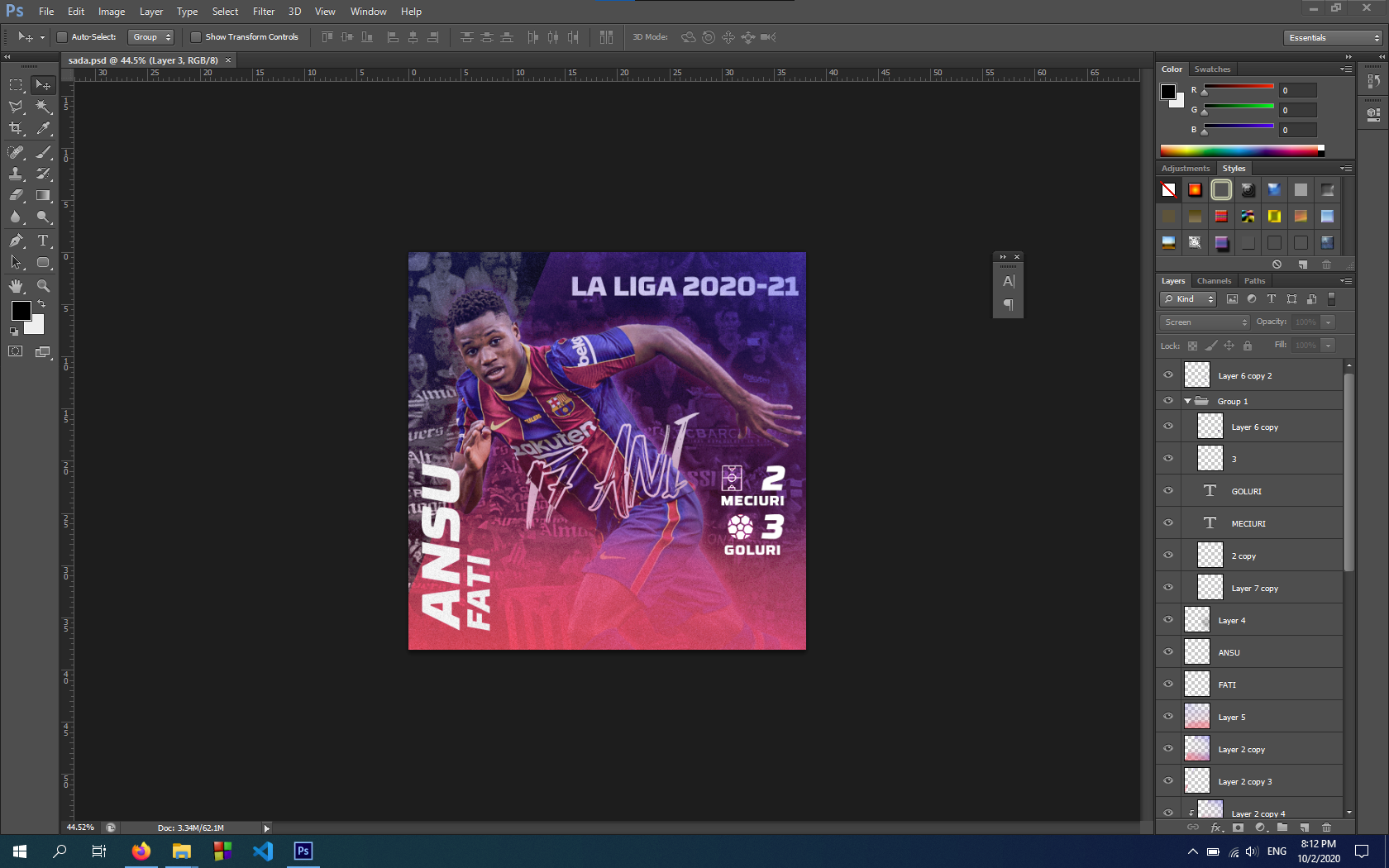Enable the Auto-Select checkbox
This screenshot has height=868, width=1389.
[62, 36]
